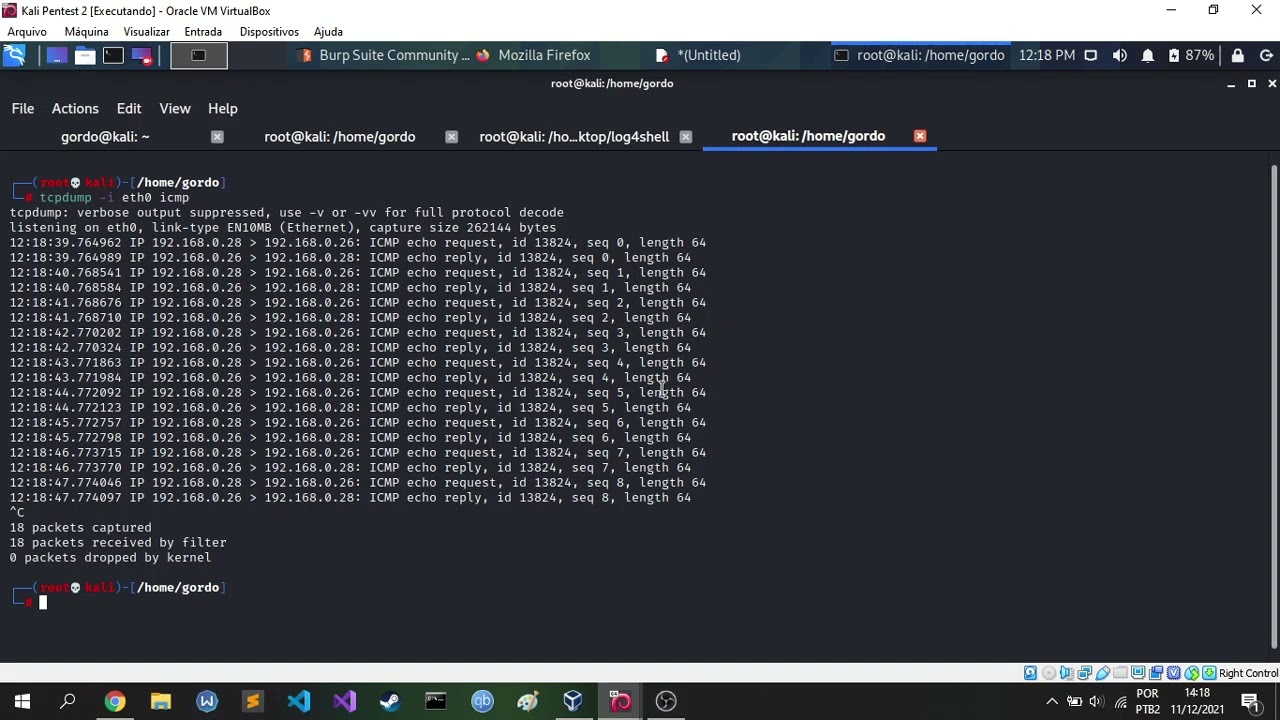
Task: Switch to Burp Suite Community window
Action: point(384,55)
